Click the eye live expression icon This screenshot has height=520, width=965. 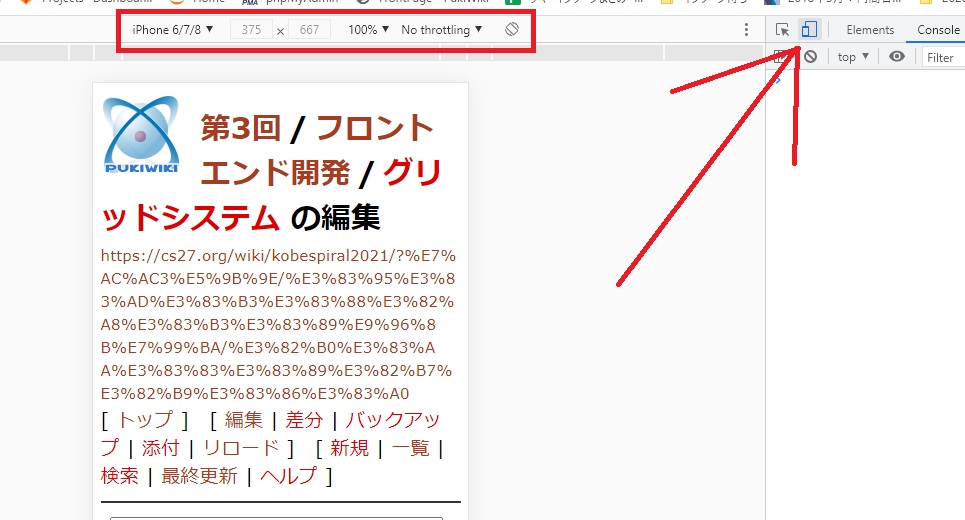tap(897, 57)
